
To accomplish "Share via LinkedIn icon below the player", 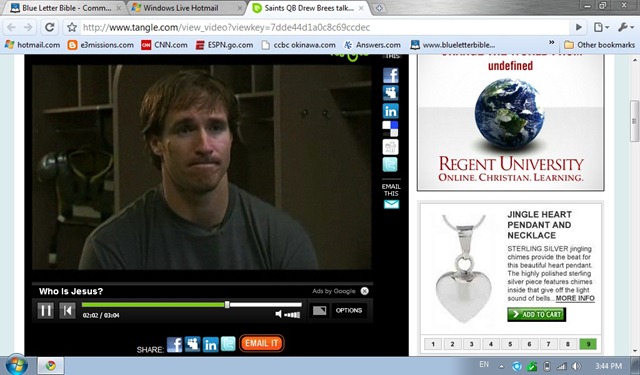I will click(x=211, y=344).
